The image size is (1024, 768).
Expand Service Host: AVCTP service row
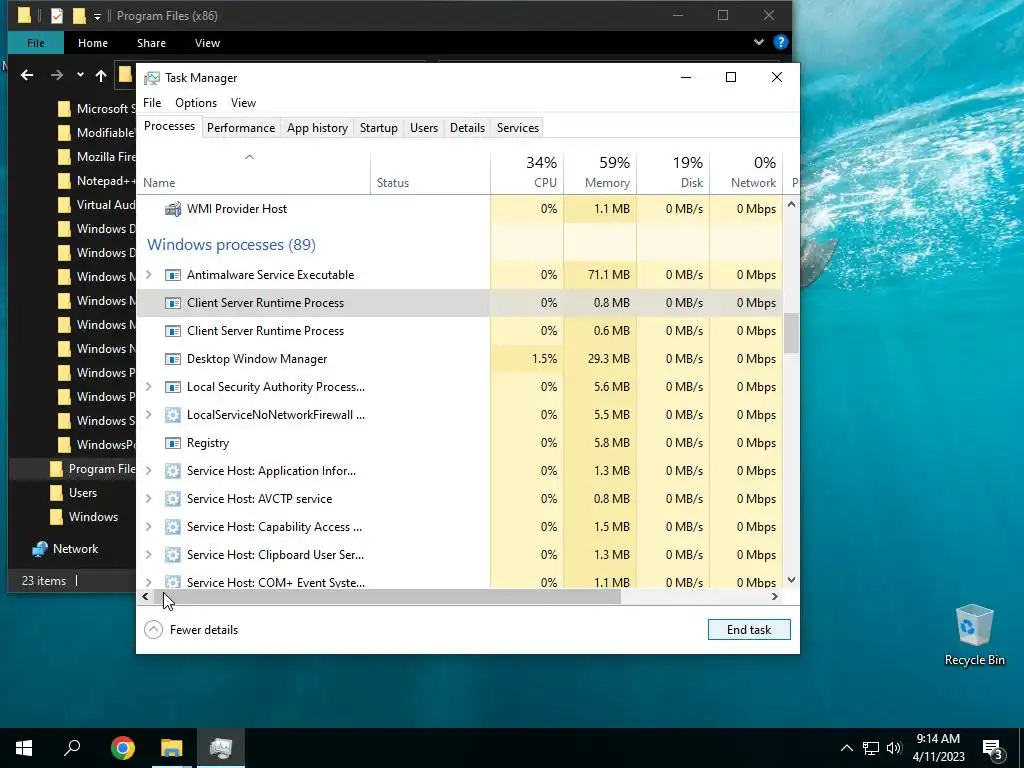tap(149, 499)
